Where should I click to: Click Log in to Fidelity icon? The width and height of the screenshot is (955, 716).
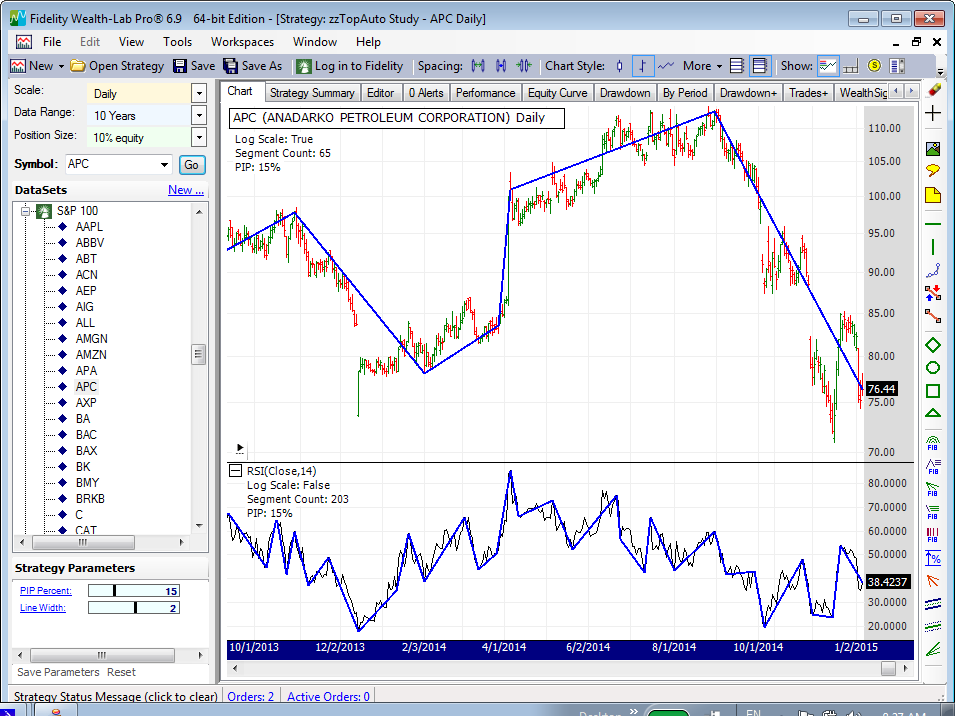pyautogui.click(x=303, y=66)
